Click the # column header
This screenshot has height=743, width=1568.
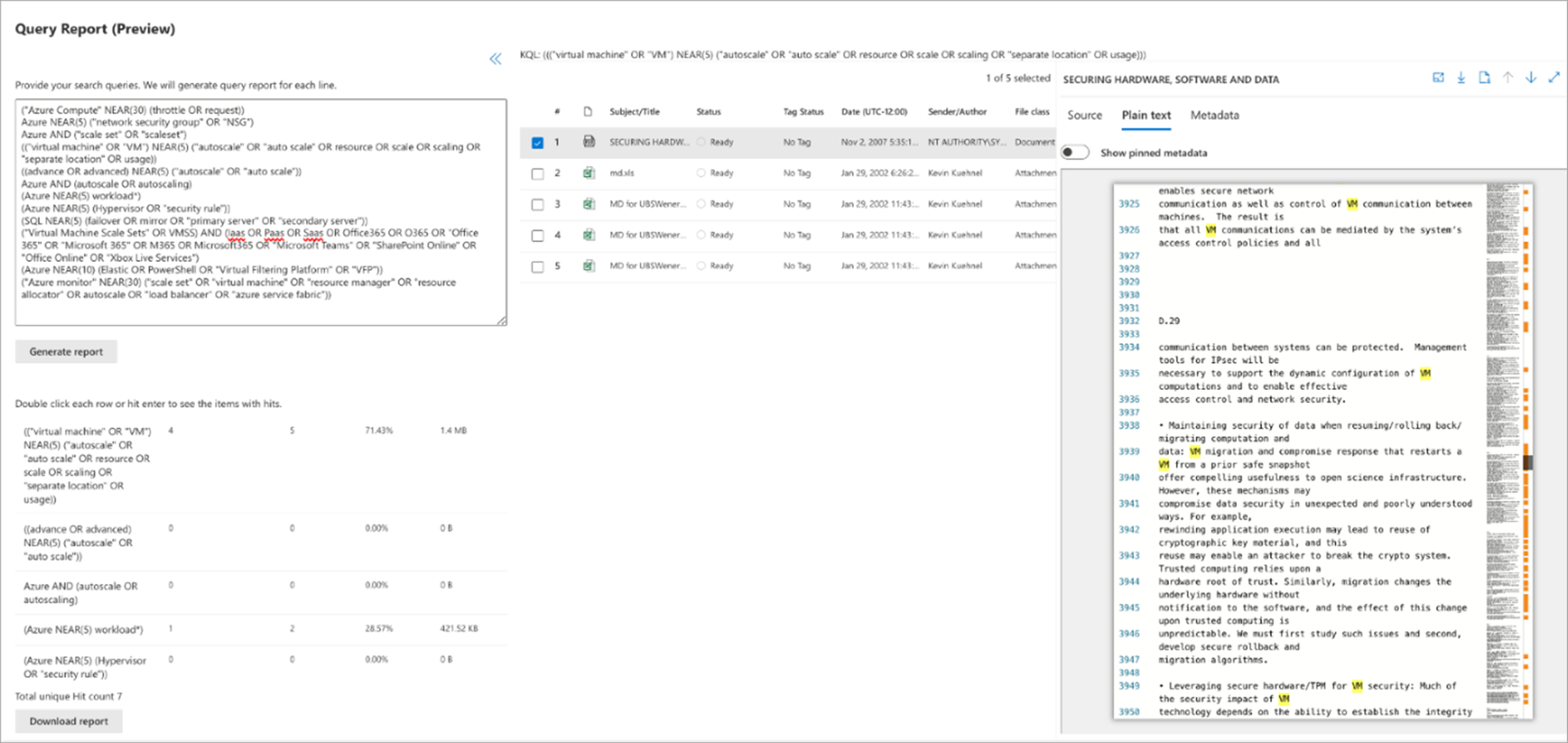pyautogui.click(x=557, y=112)
